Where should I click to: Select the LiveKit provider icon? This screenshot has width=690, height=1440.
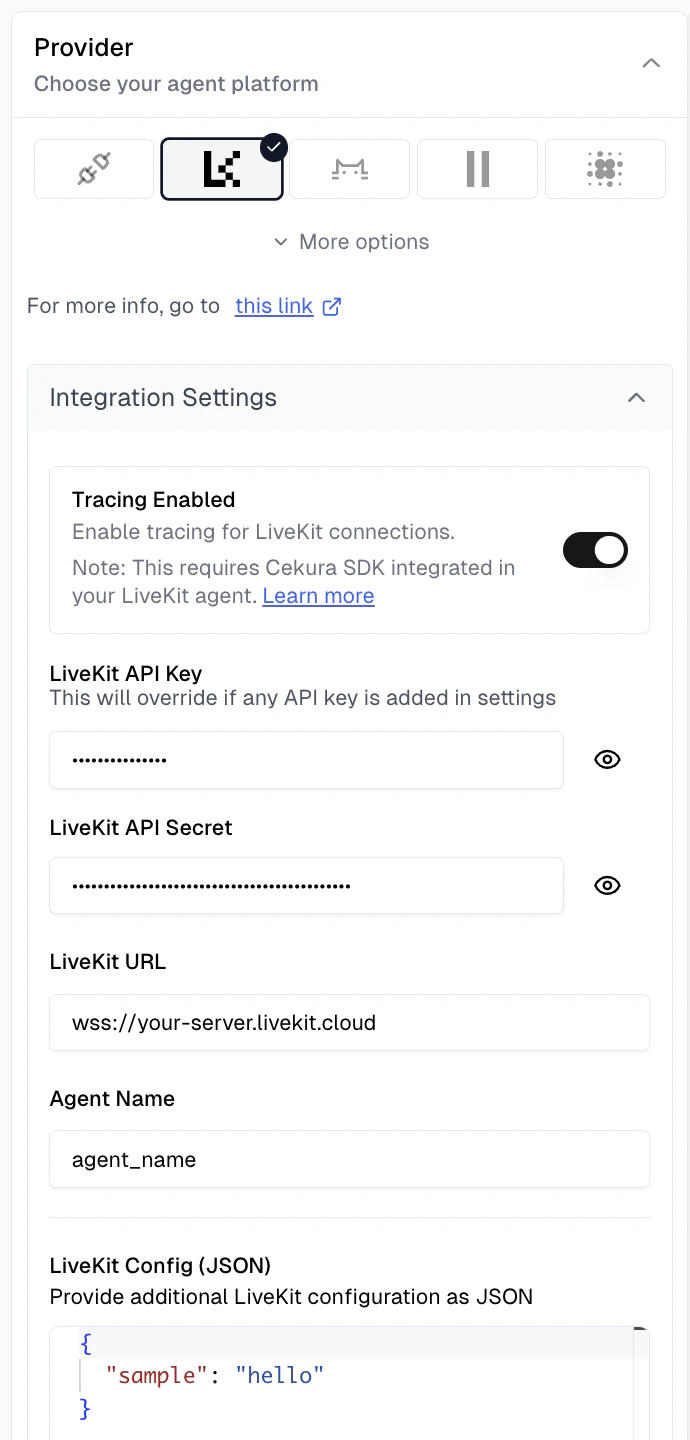tap(221, 168)
